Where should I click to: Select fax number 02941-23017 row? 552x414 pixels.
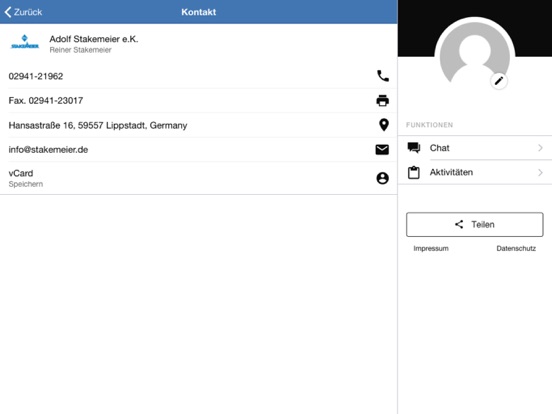tap(199, 101)
